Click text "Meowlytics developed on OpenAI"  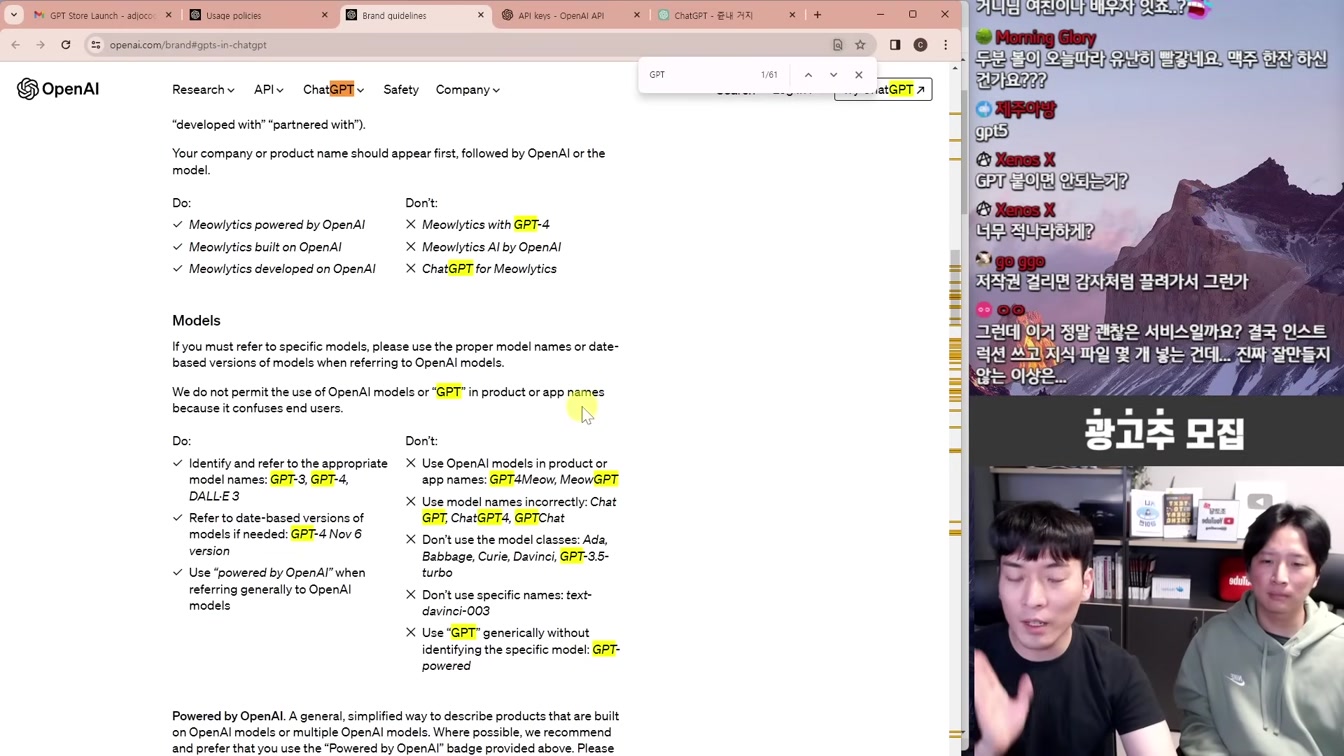click(x=282, y=269)
